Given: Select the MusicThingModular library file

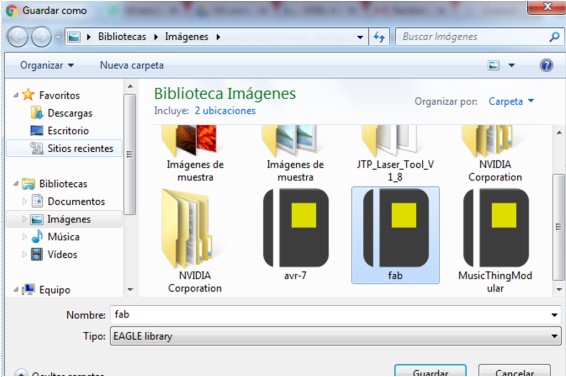Looking at the screenshot, I should click(495, 240).
